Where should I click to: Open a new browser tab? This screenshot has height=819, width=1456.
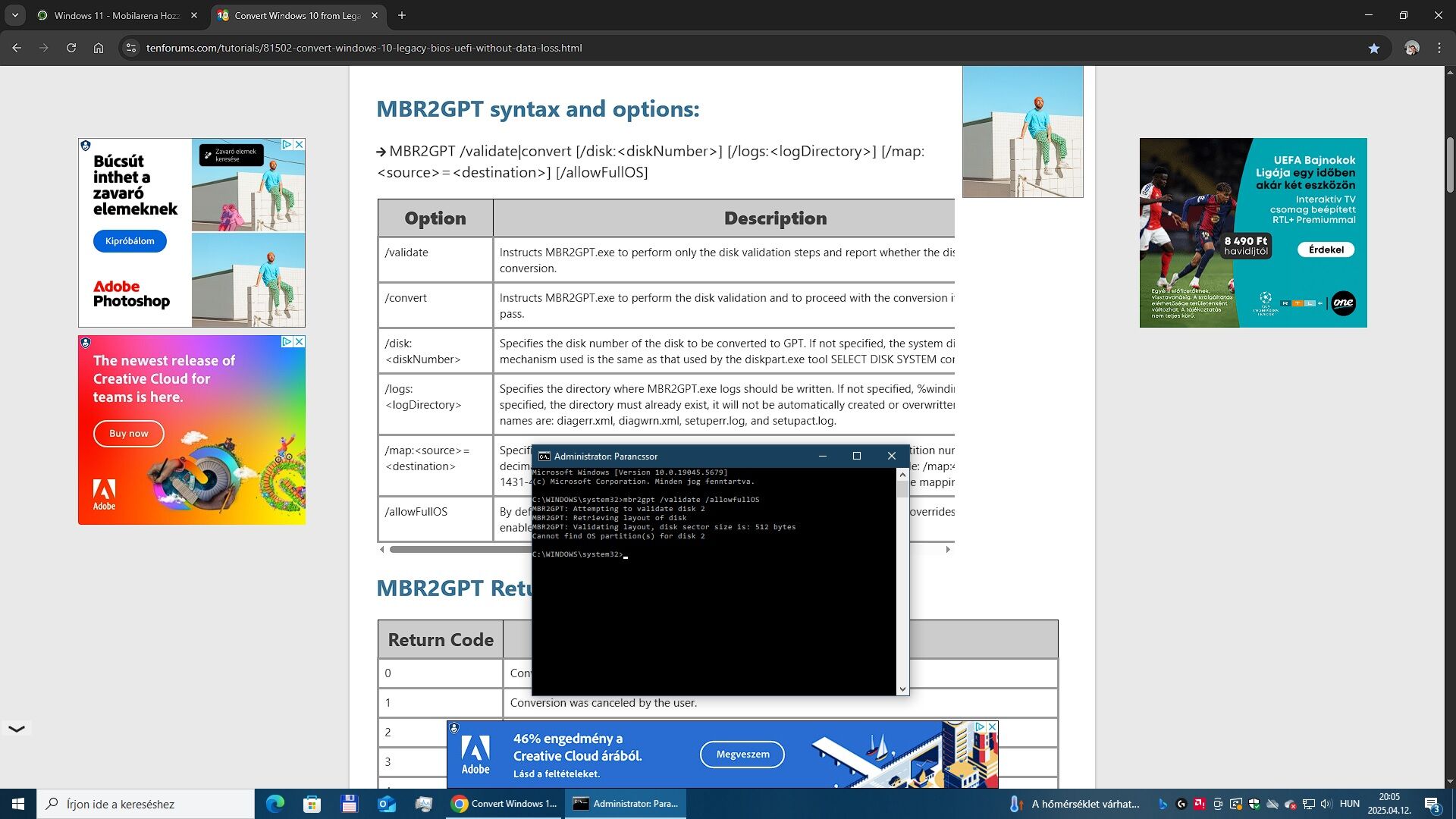pyautogui.click(x=402, y=15)
